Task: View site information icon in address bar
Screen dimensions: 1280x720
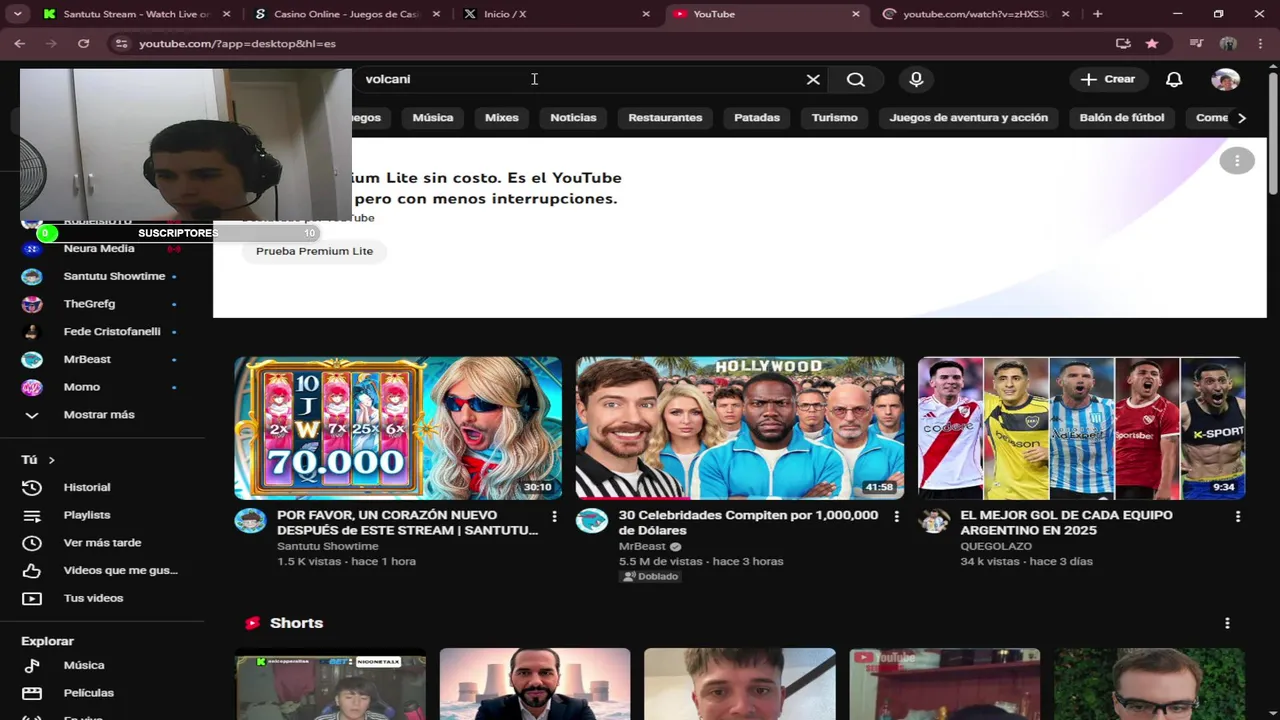Action: tap(122, 44)
